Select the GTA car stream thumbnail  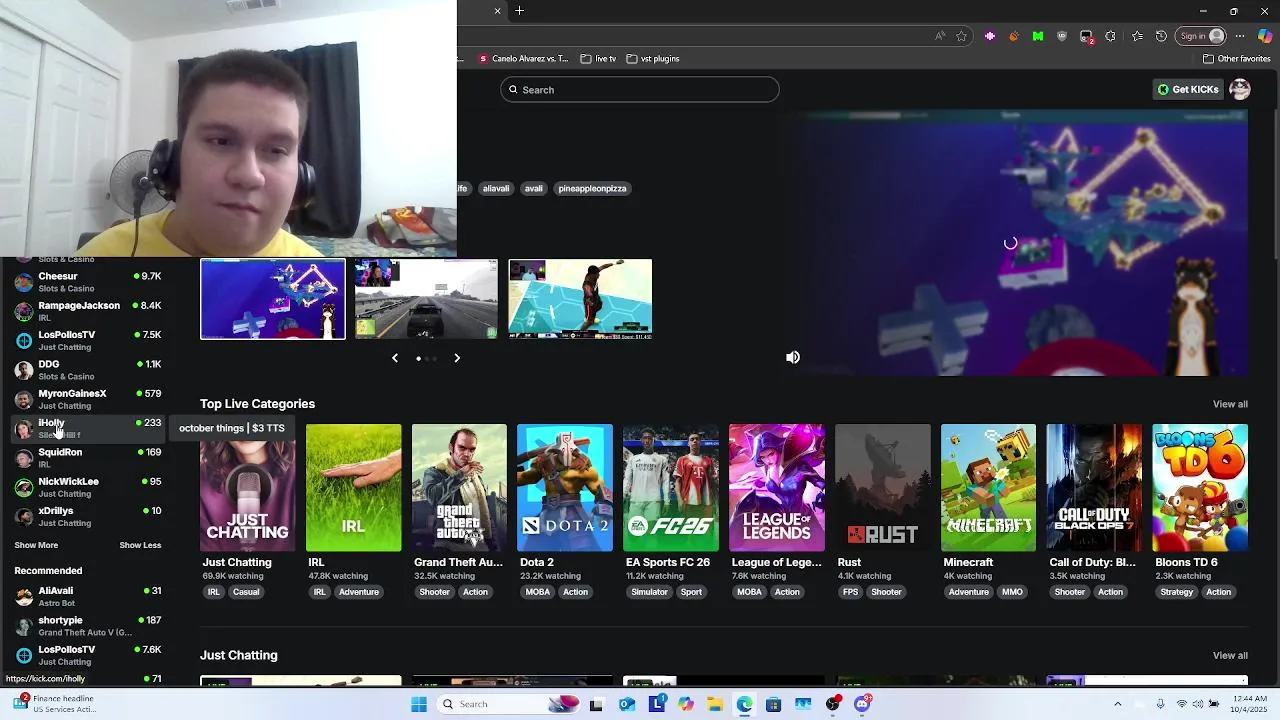(426, 299)
